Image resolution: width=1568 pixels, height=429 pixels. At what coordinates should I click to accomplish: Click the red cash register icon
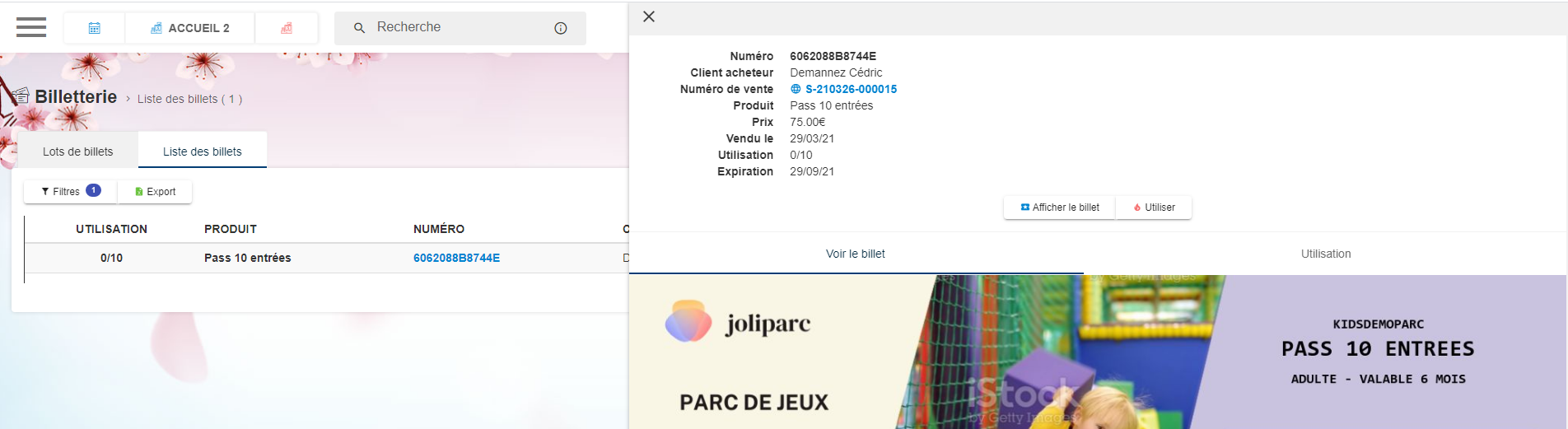point(286,28)
